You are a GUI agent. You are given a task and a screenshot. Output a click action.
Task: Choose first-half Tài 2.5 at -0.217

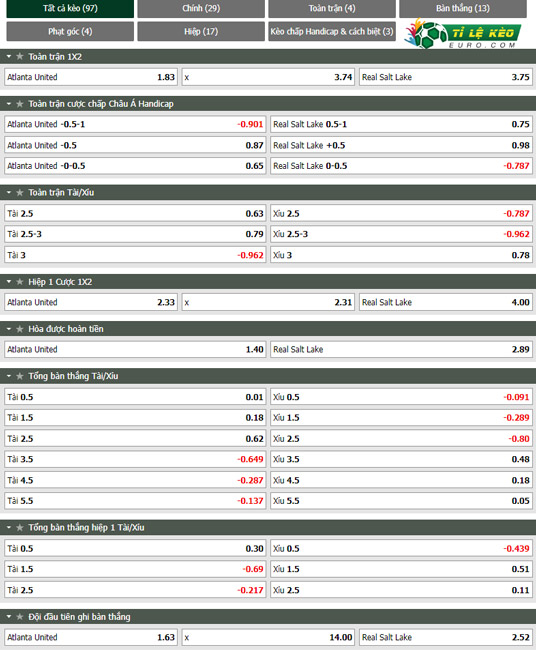point(135,590)
